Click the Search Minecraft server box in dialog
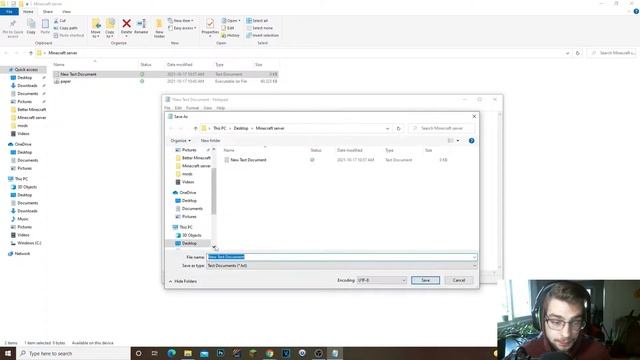This screenshot has height=360, width=640. pos(442,129)
